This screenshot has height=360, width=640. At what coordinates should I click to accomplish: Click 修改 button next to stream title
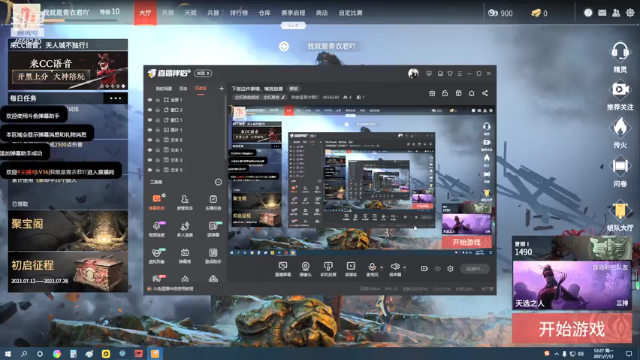pos(293,89)
